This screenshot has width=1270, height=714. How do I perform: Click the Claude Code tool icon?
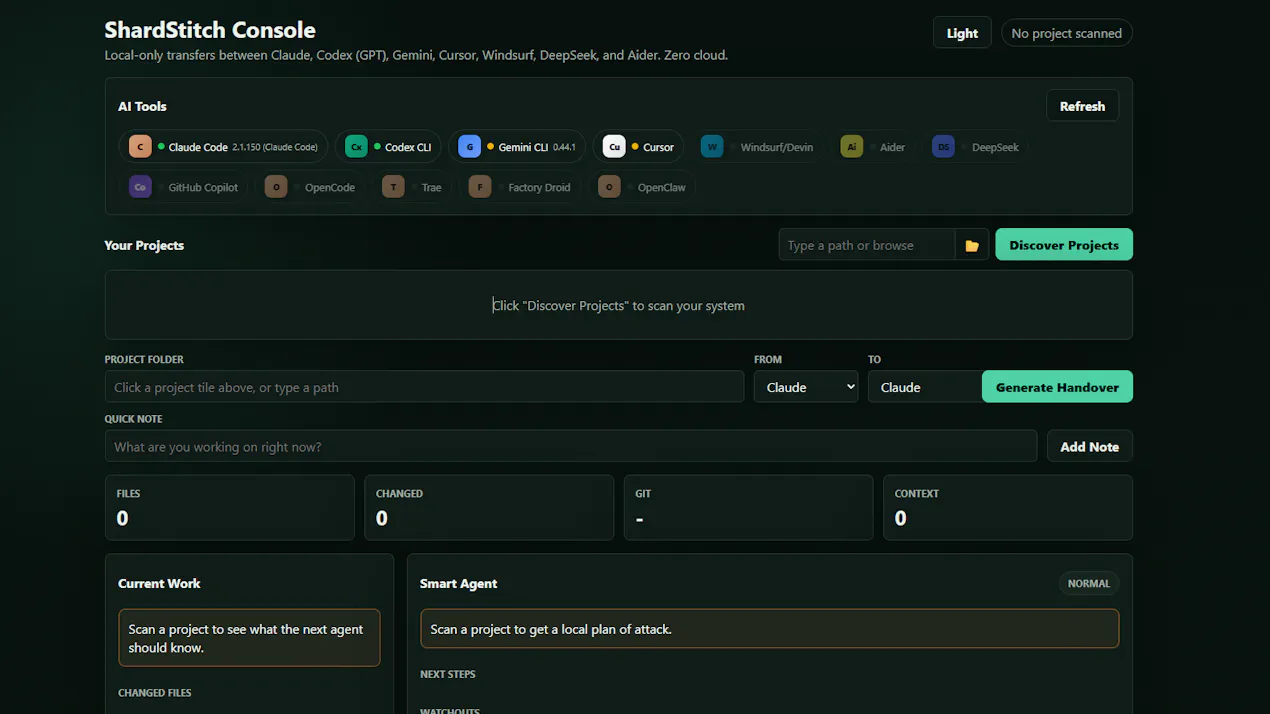point(140,147)
